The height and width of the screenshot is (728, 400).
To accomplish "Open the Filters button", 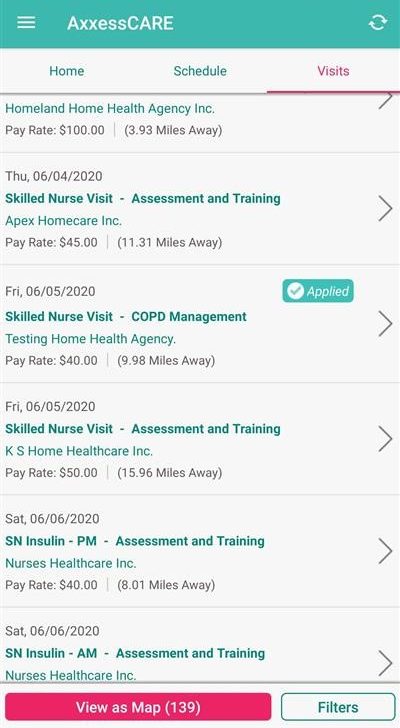I will pyautogui.click(x=338, y=707).
